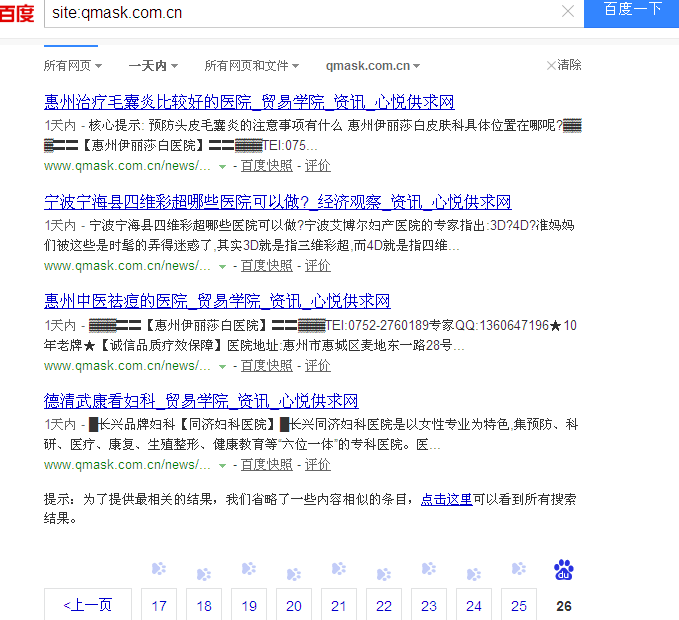The width and height of the screenshot is (679, 620).
Task: Open 百度快照 for the 德清武康看妇科 result
Action: (267, 465)
